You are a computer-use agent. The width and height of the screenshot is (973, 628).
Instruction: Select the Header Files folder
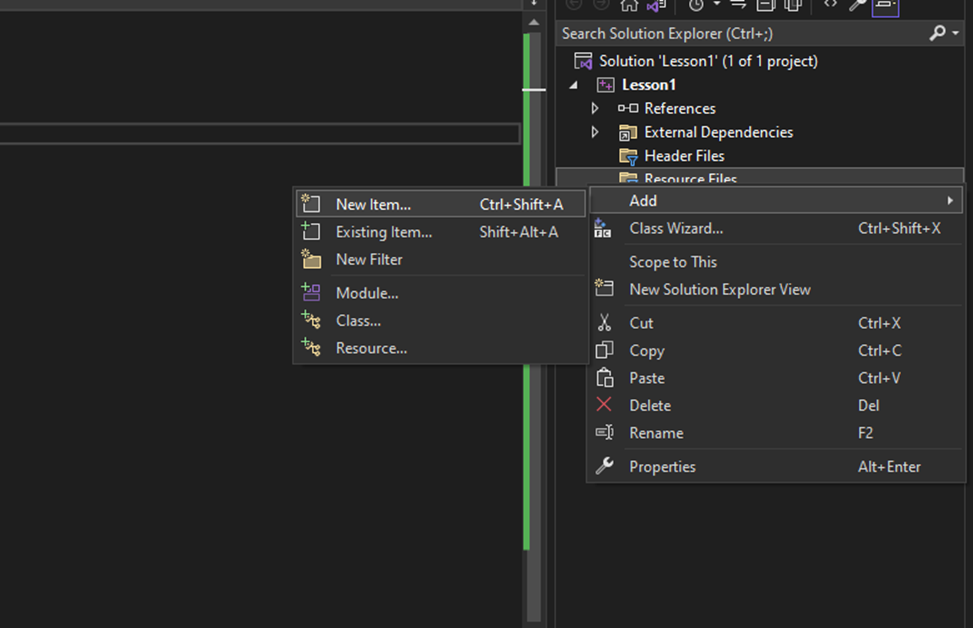684,156
